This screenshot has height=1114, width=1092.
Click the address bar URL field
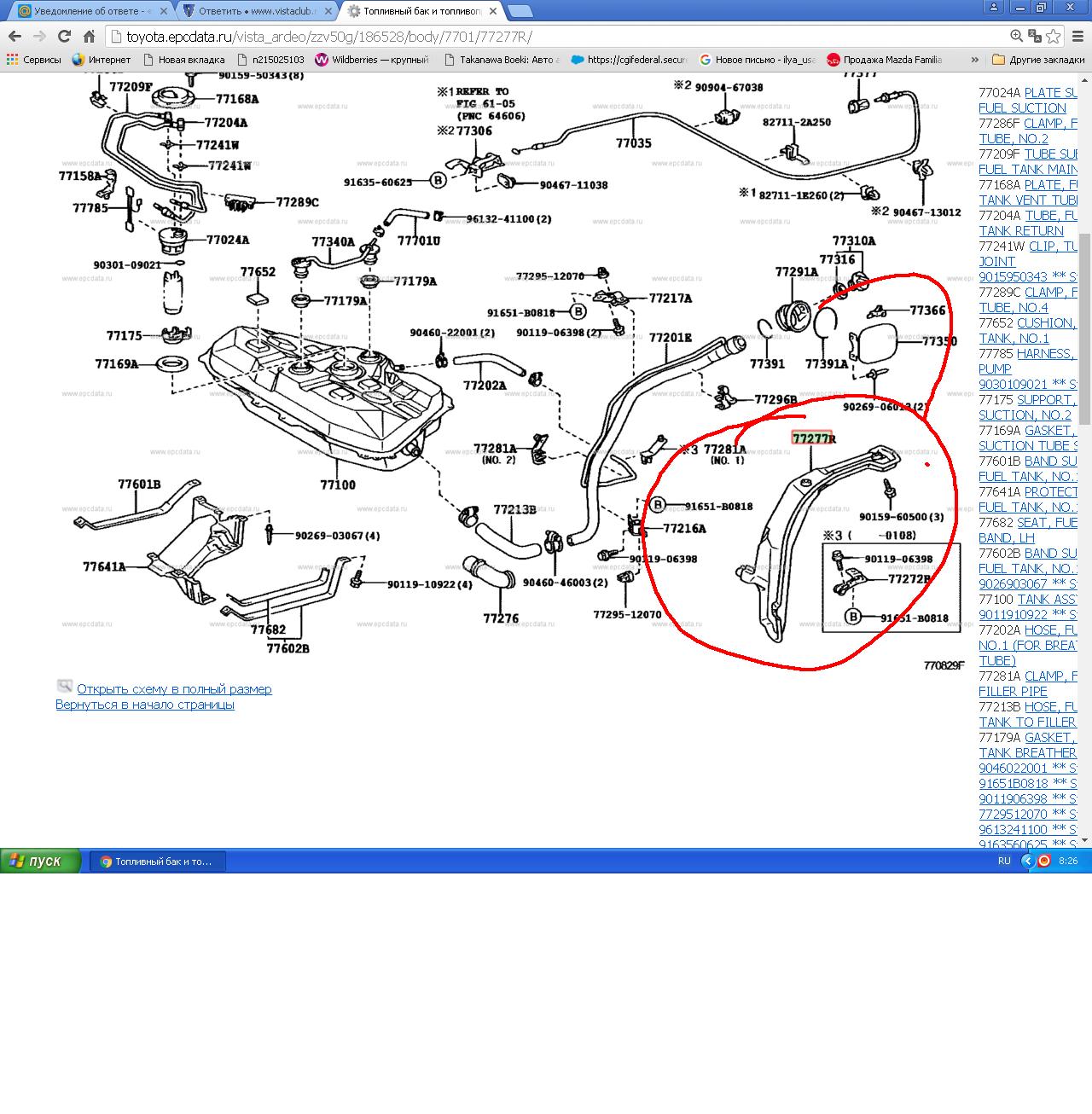point(555,36)
